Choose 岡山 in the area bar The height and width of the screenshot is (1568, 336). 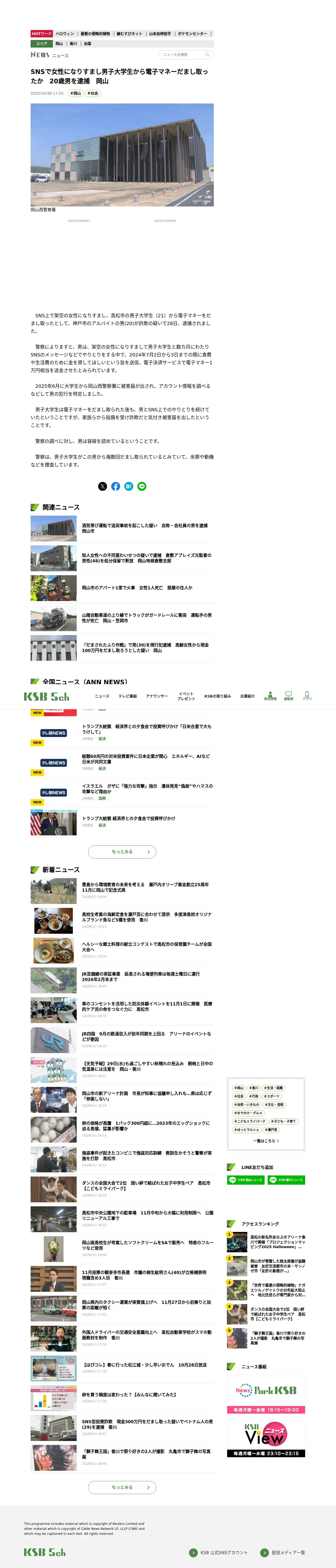[59, 44]
